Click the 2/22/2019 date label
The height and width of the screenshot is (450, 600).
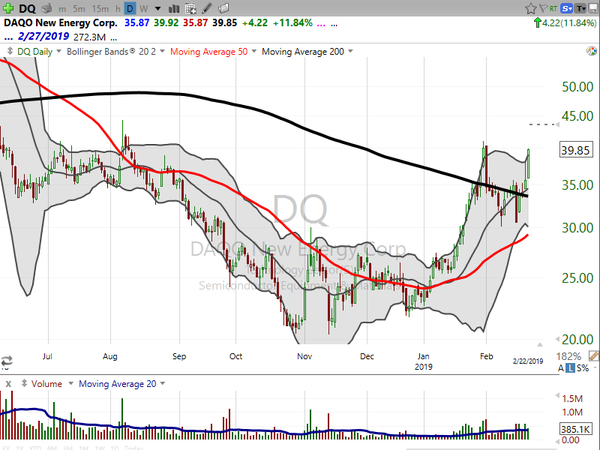[528, 361]
